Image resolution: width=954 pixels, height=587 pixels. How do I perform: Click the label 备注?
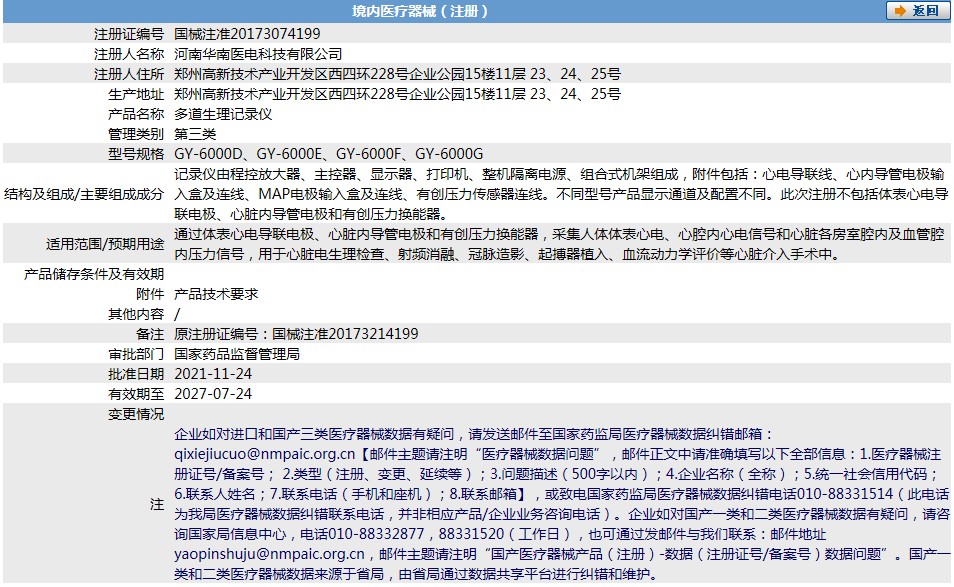(x=150, y=335)
